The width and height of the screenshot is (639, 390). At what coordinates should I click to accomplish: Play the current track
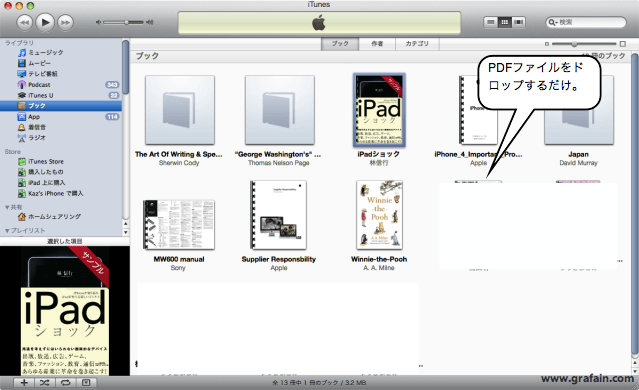[x=45, y=22]
